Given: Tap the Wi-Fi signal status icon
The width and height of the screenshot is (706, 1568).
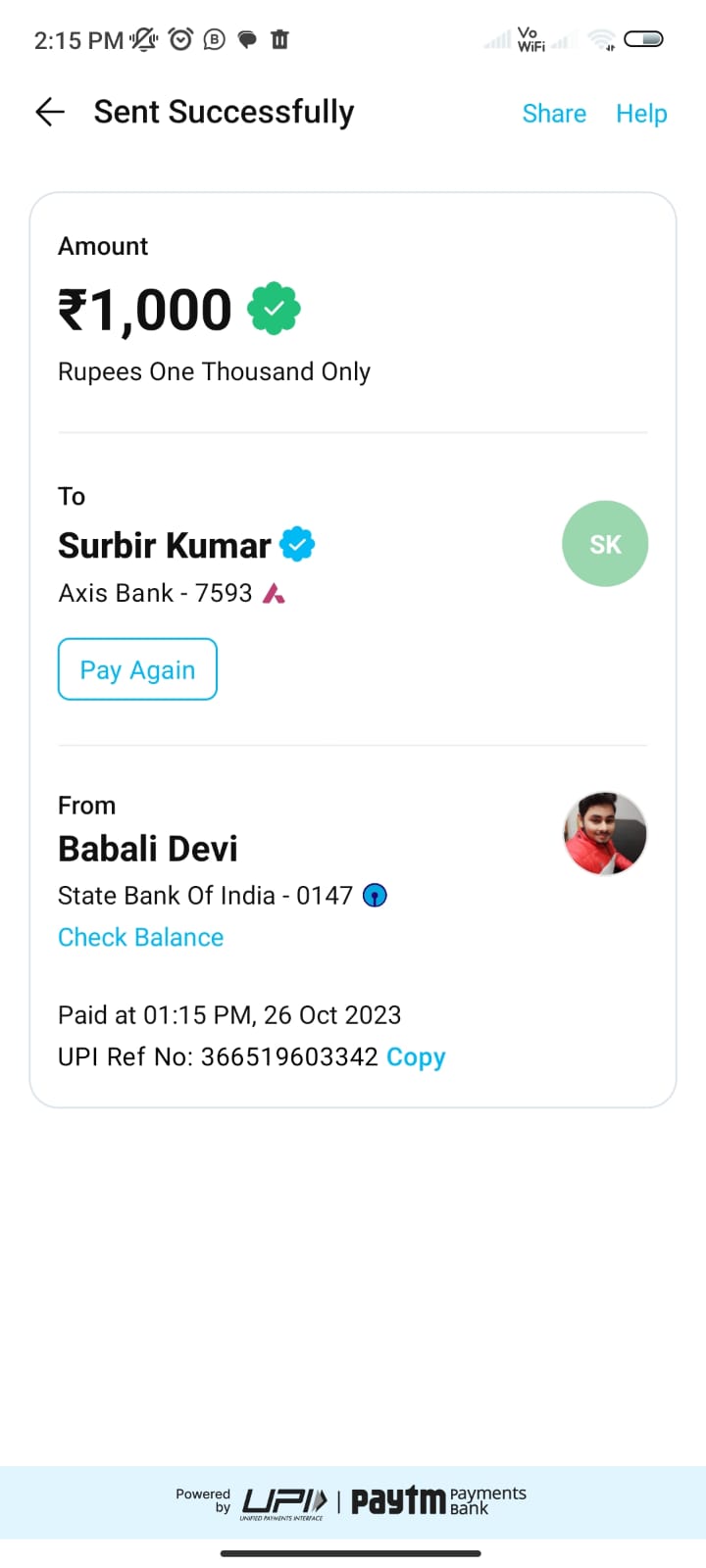Looking at the screenshot, I should tap(601, 39).
